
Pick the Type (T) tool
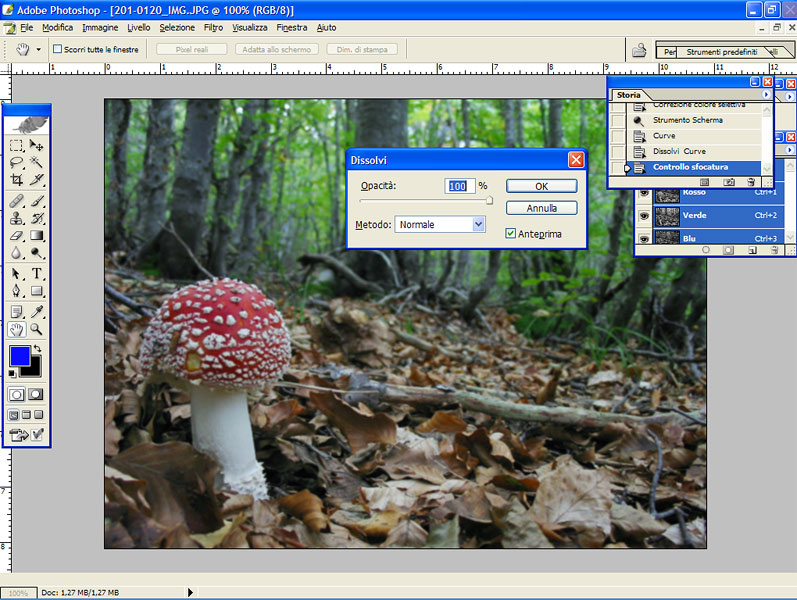37,273
